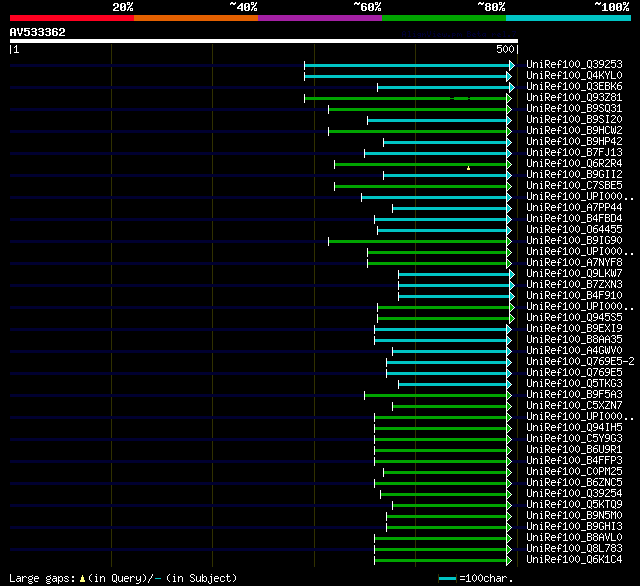The image size is (640, 586).
Task: Click the red 20% legend segment
Action: point(72,18)
